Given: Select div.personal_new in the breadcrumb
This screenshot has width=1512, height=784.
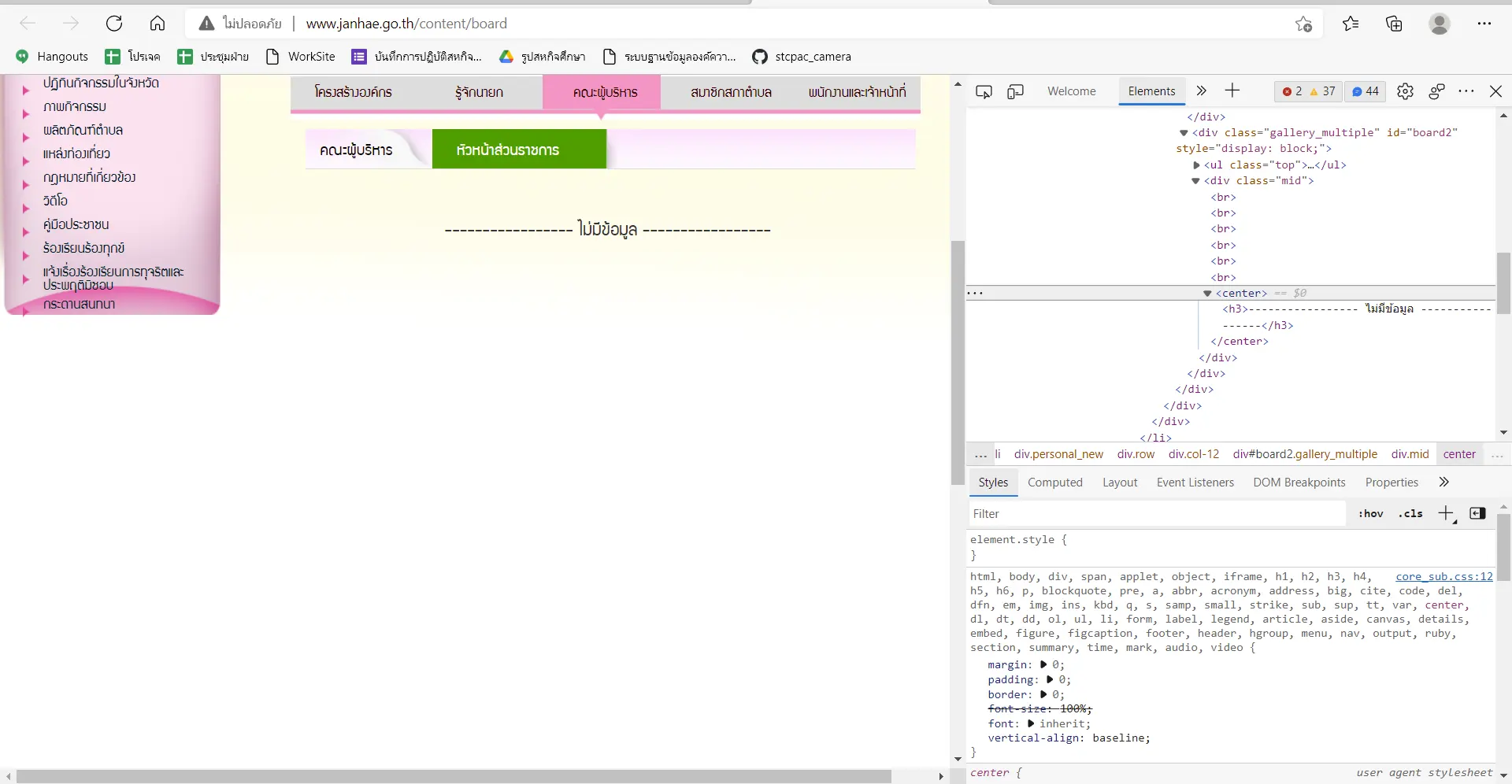Looking at the screenshot, I should coord(1058,454).
